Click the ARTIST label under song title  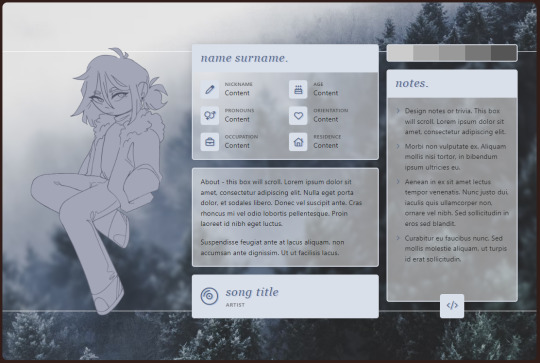[x=235, y=305]
